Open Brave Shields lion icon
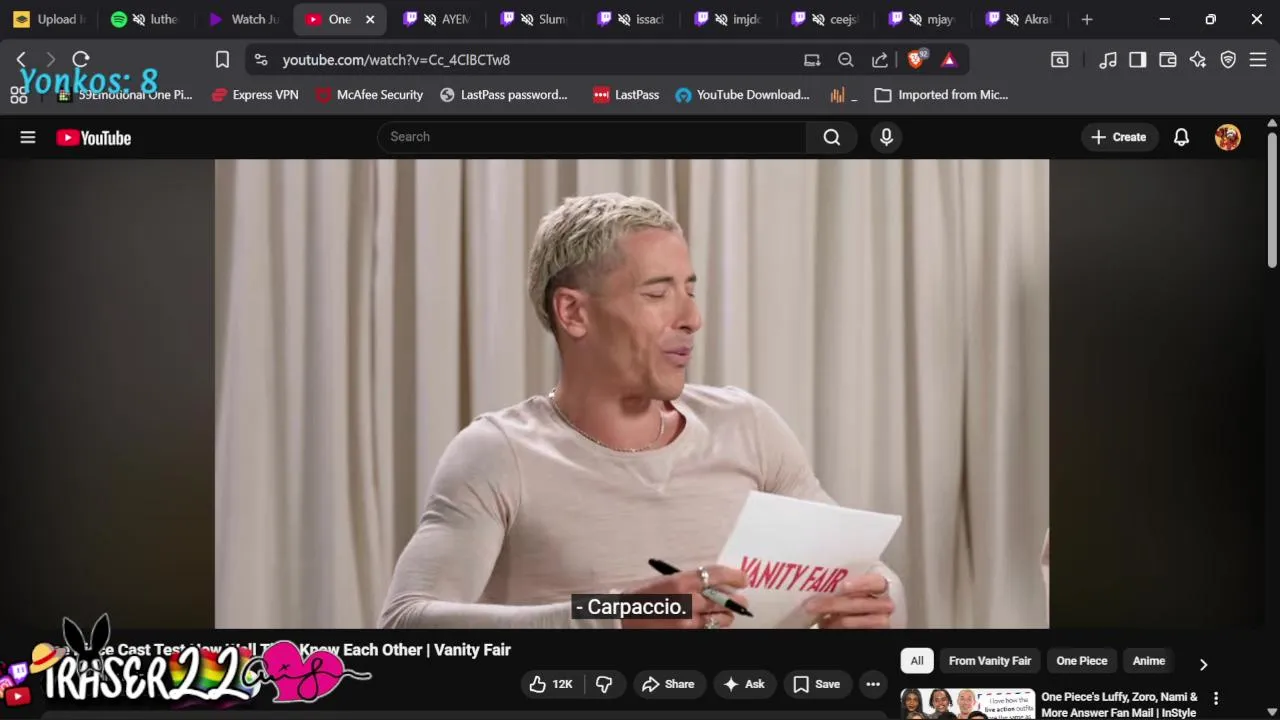 (916, 60)
